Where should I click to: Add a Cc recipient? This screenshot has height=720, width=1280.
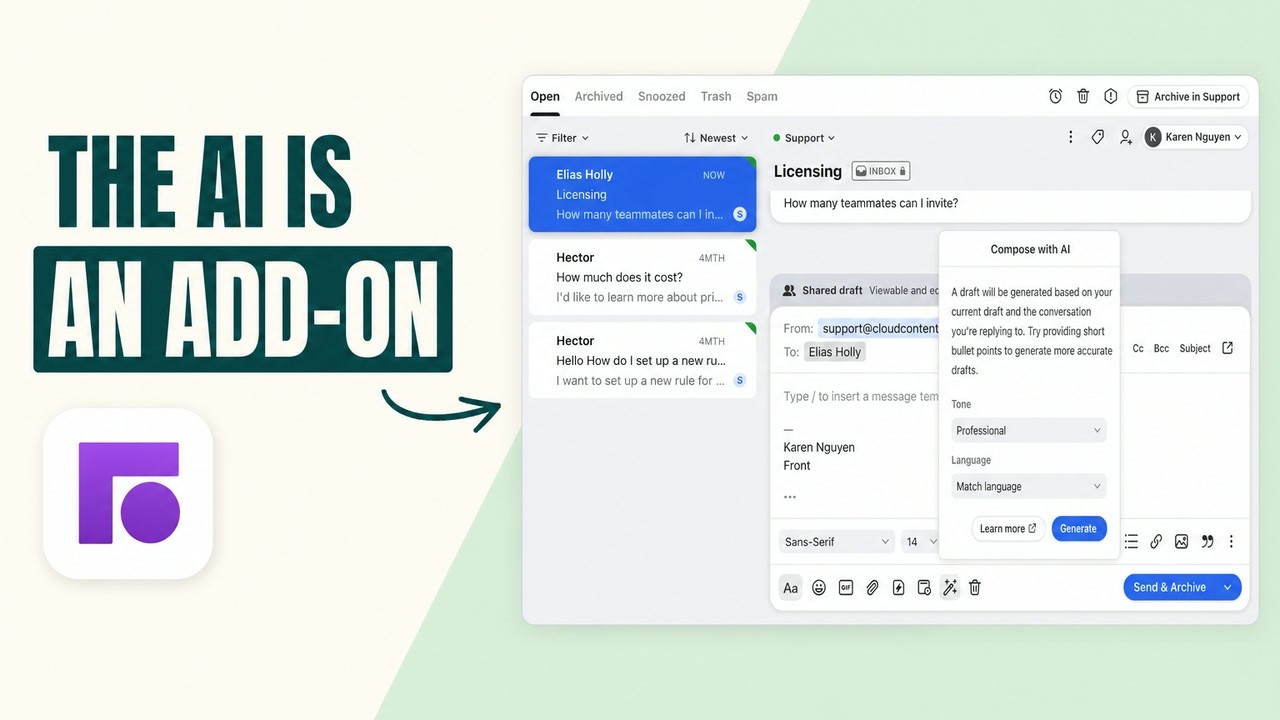(x=1138, y=348)
